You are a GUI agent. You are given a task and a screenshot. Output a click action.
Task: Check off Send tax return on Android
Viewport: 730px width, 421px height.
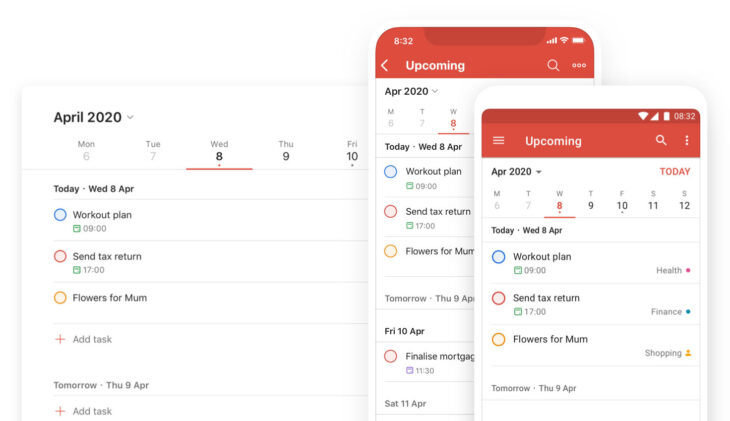pyautogui.click(x=498, y=298)
